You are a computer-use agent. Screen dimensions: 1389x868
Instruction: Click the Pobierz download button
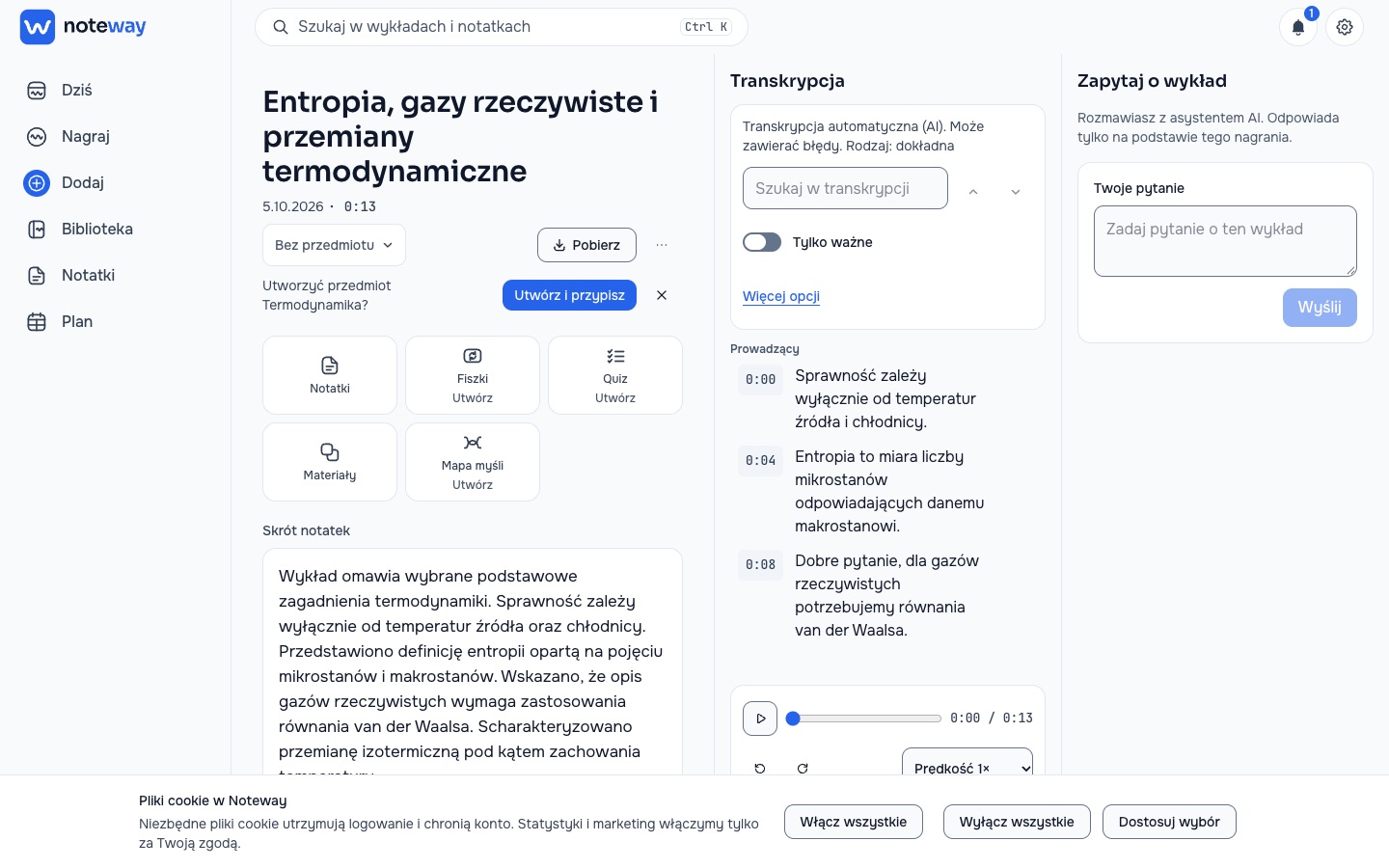pyautogui.click(x=586, y=245)
